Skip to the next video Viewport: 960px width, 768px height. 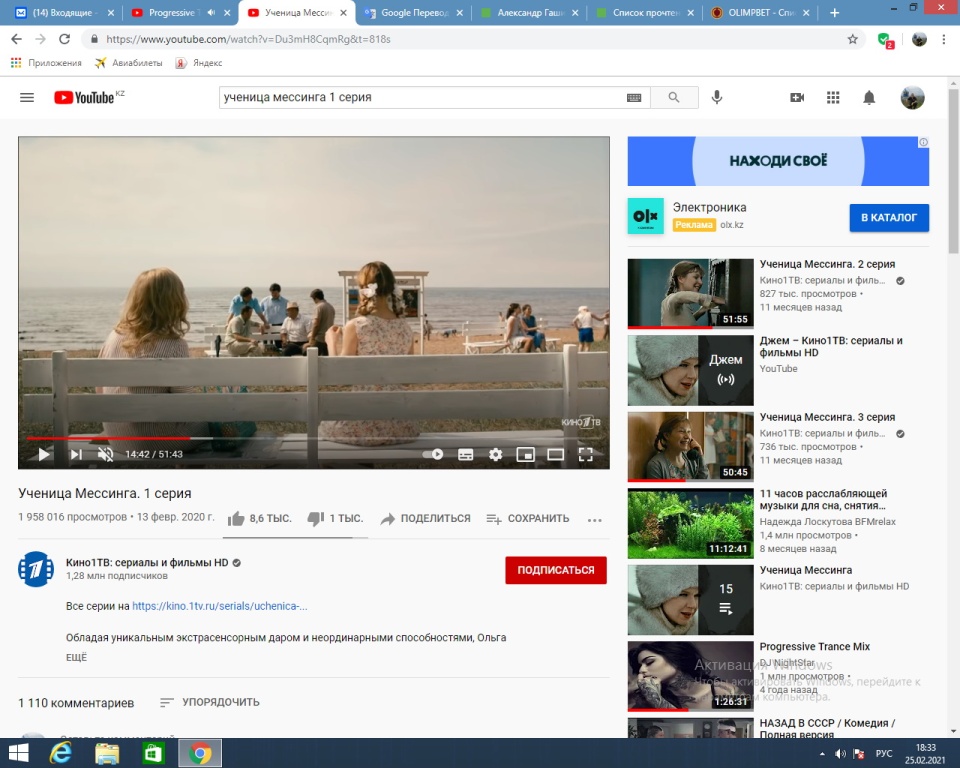[76, 454]
